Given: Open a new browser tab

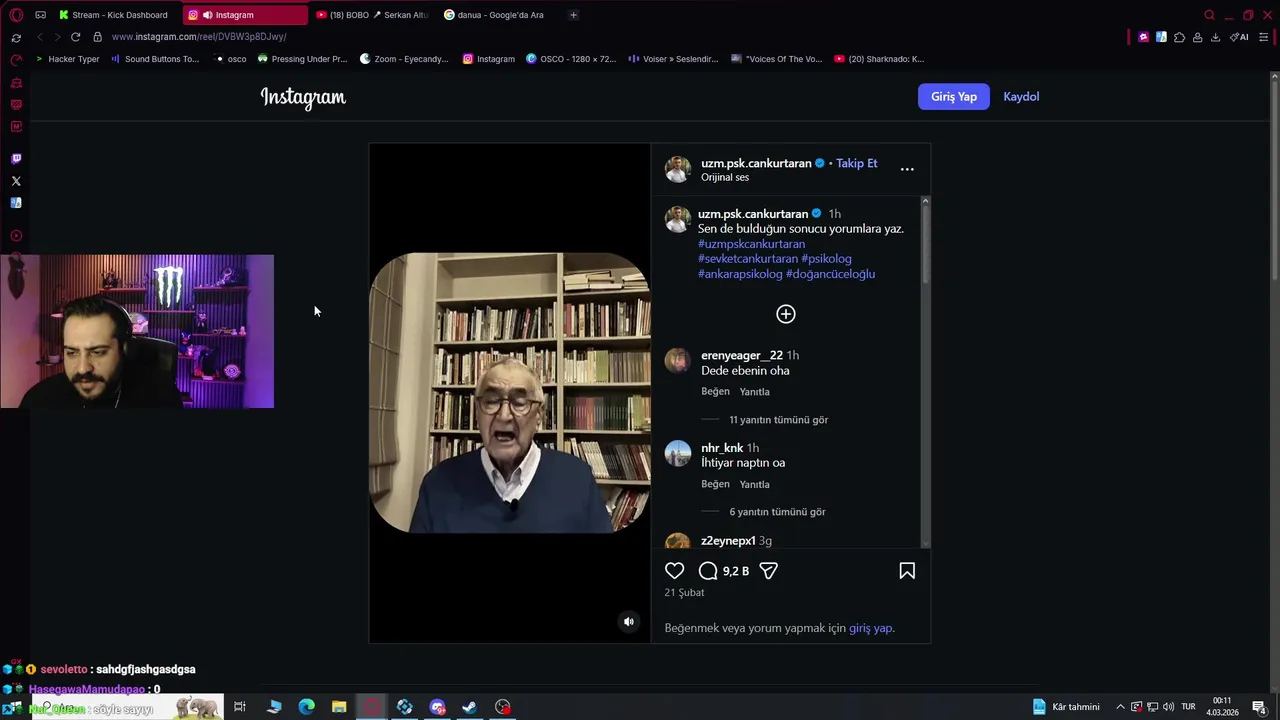Looking at the screenshot, I should tap(573, 15).
